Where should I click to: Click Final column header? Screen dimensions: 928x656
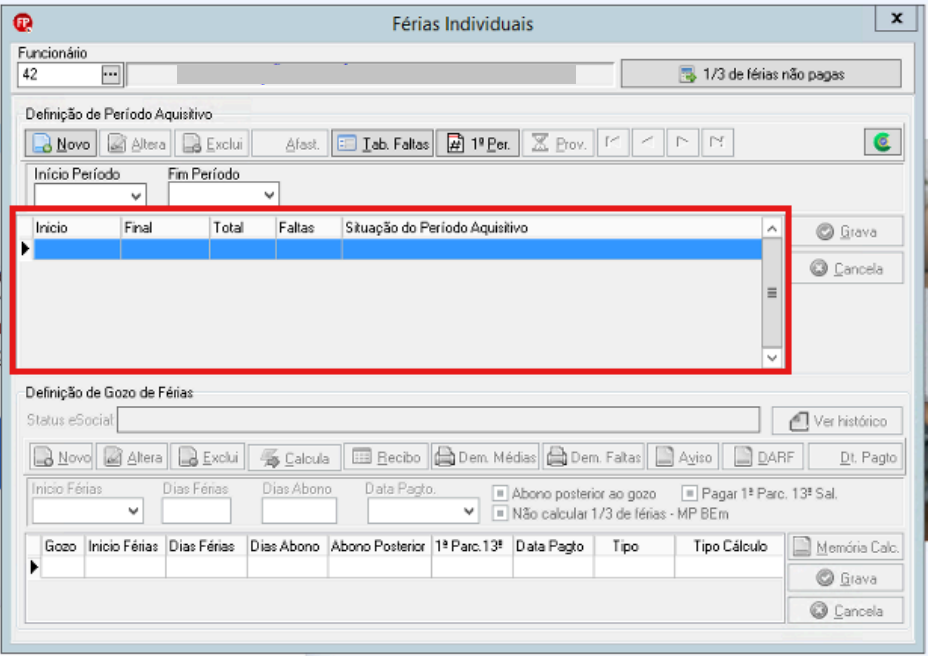tap(165, 228)
